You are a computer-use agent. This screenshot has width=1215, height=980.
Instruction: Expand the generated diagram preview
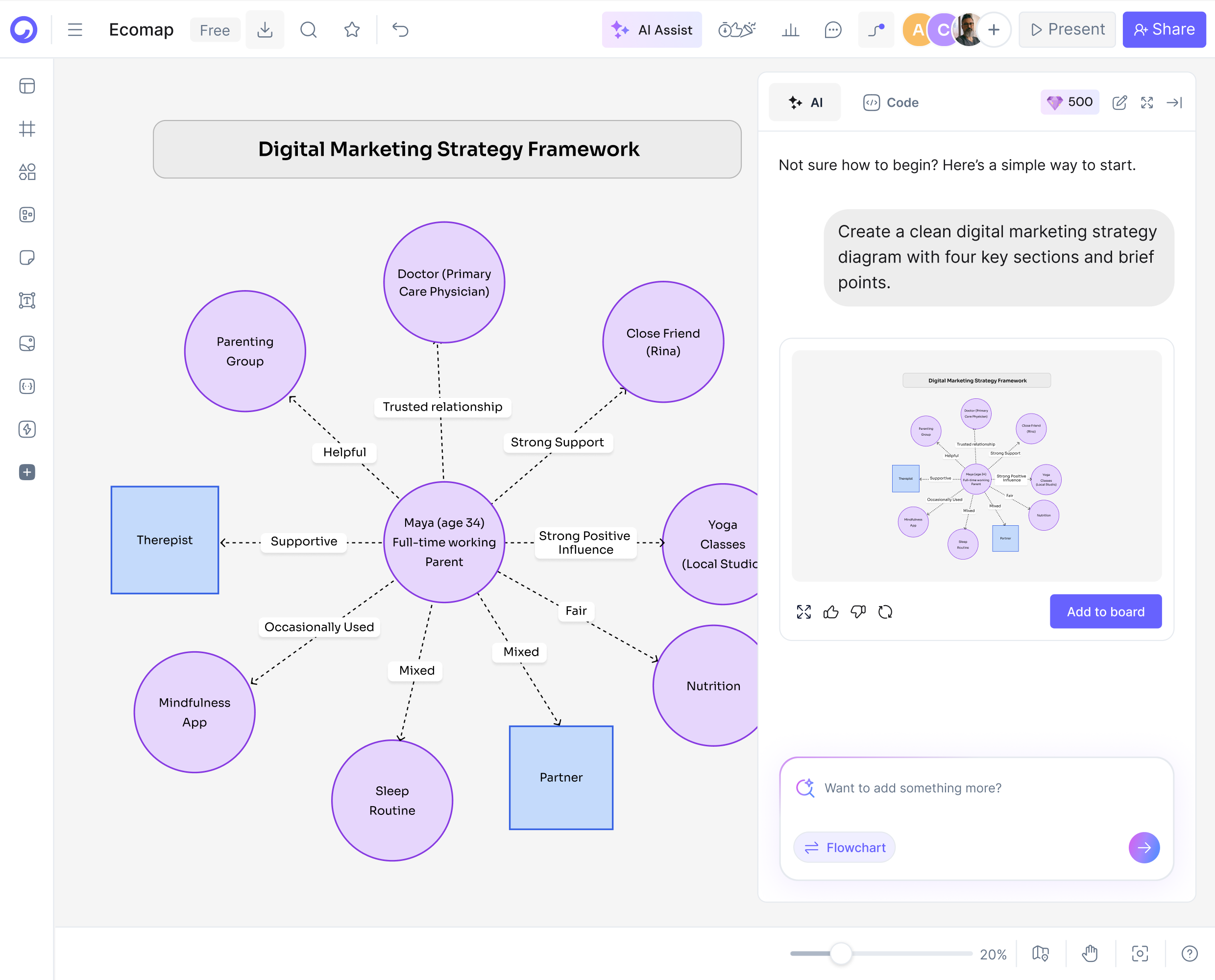(x=803, y=612)
